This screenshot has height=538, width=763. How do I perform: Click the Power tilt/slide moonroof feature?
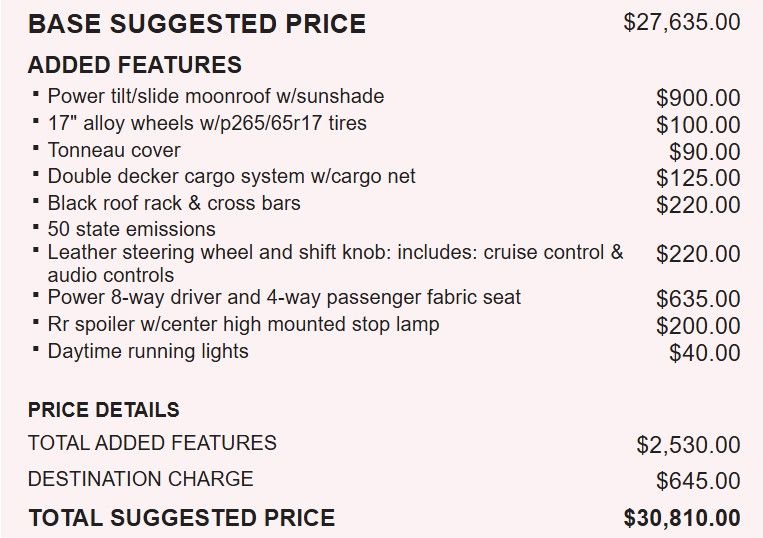(215, 97)
